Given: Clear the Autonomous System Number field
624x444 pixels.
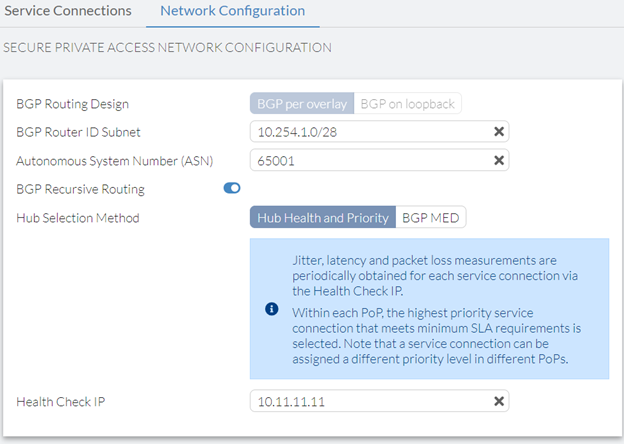Looking at the screenshot, I should (498, 160).
